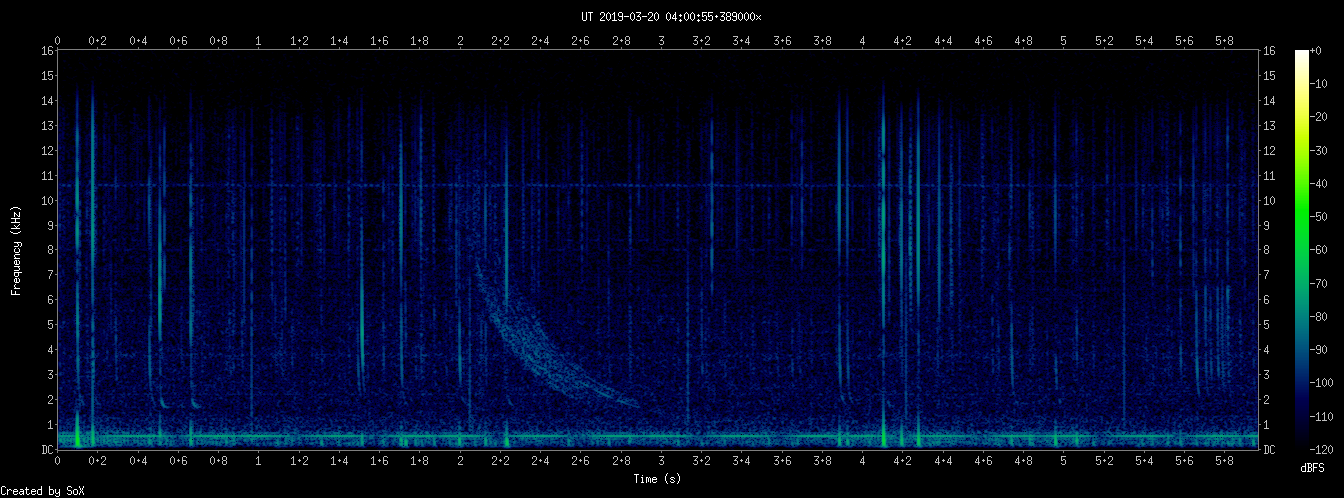The width and height of the screenshot is (1344, 498).
Task: Select the -40 dBFS scale label
Action: pyautogui.click(x=1322, y=183)
